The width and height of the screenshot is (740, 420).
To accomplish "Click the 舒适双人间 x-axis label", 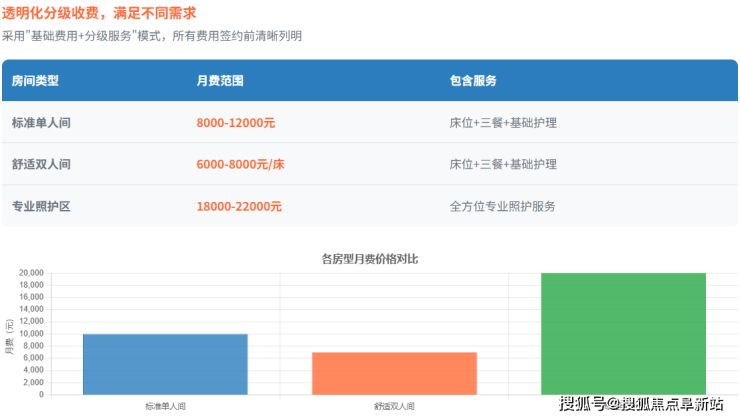I will point(394,406).
